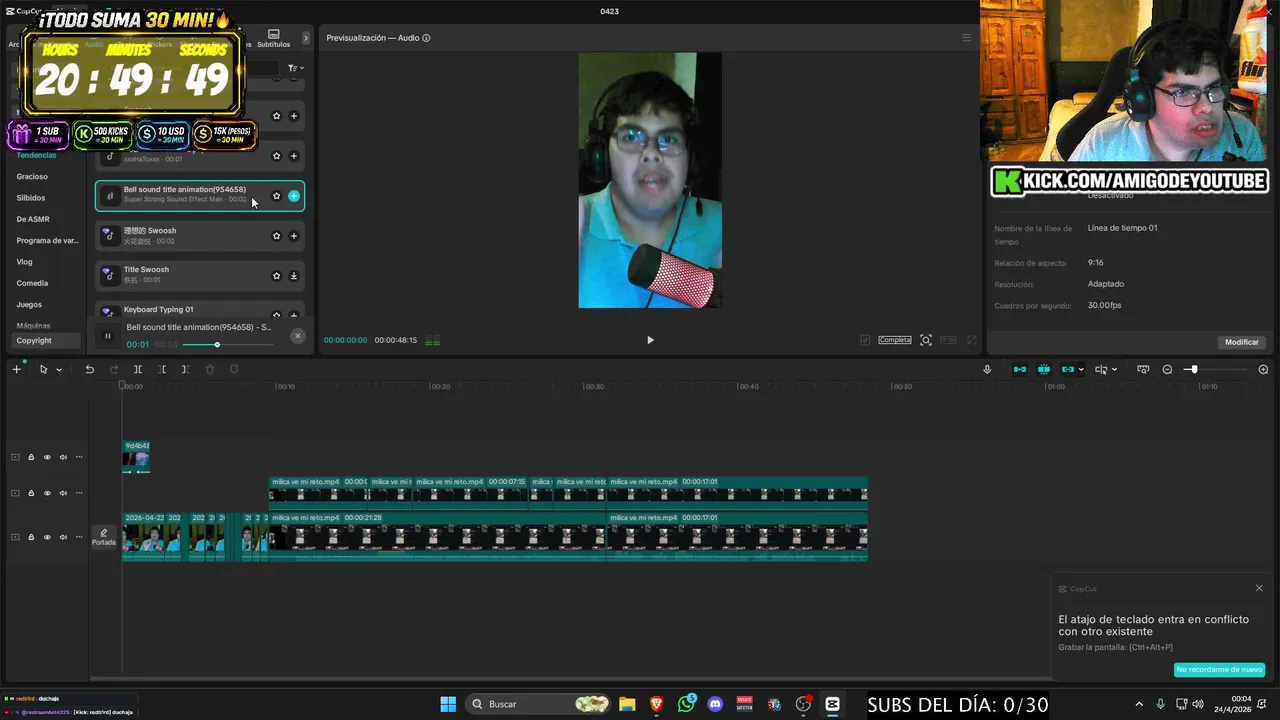Toggle auto snapping on timeline
This screenshot has height=720, width=1280.
point(1044,369)
